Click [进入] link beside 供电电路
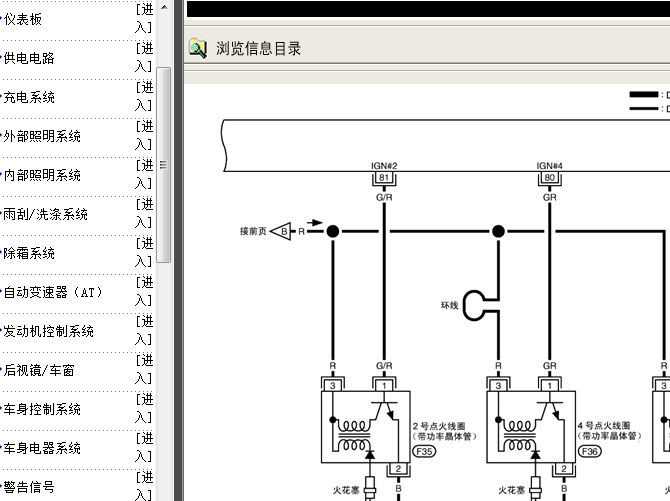 [x=144, y=57]
